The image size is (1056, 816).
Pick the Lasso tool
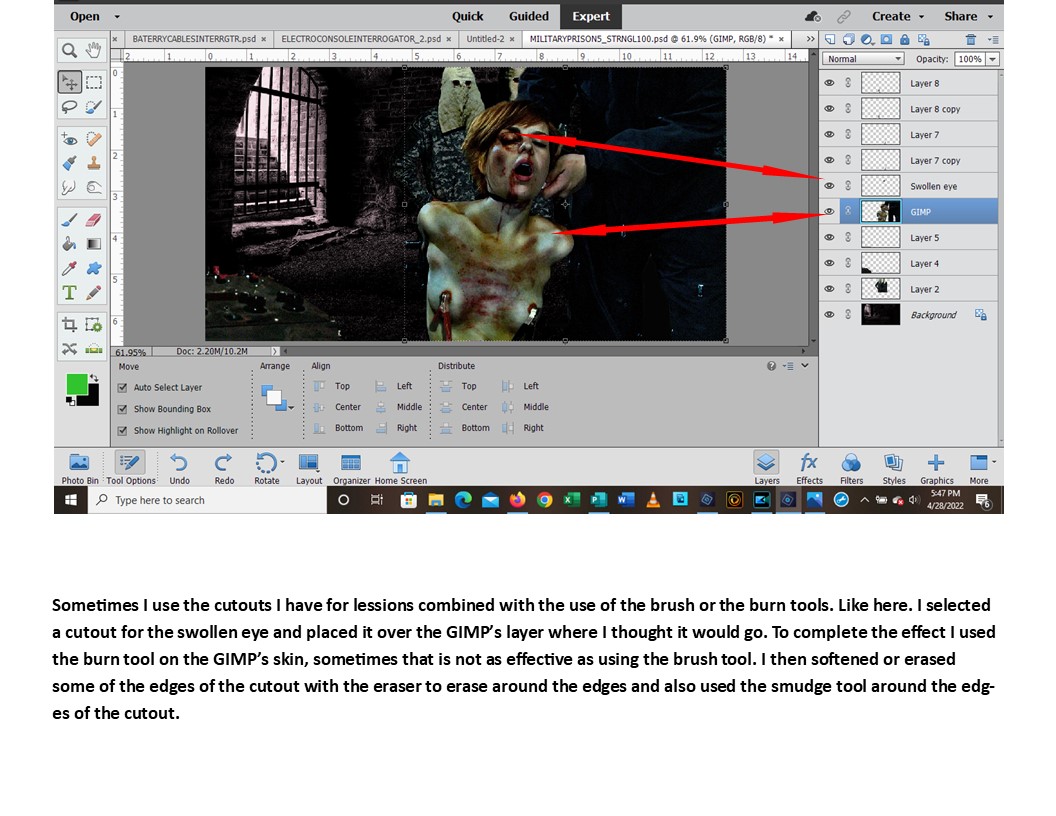[69, 106]
